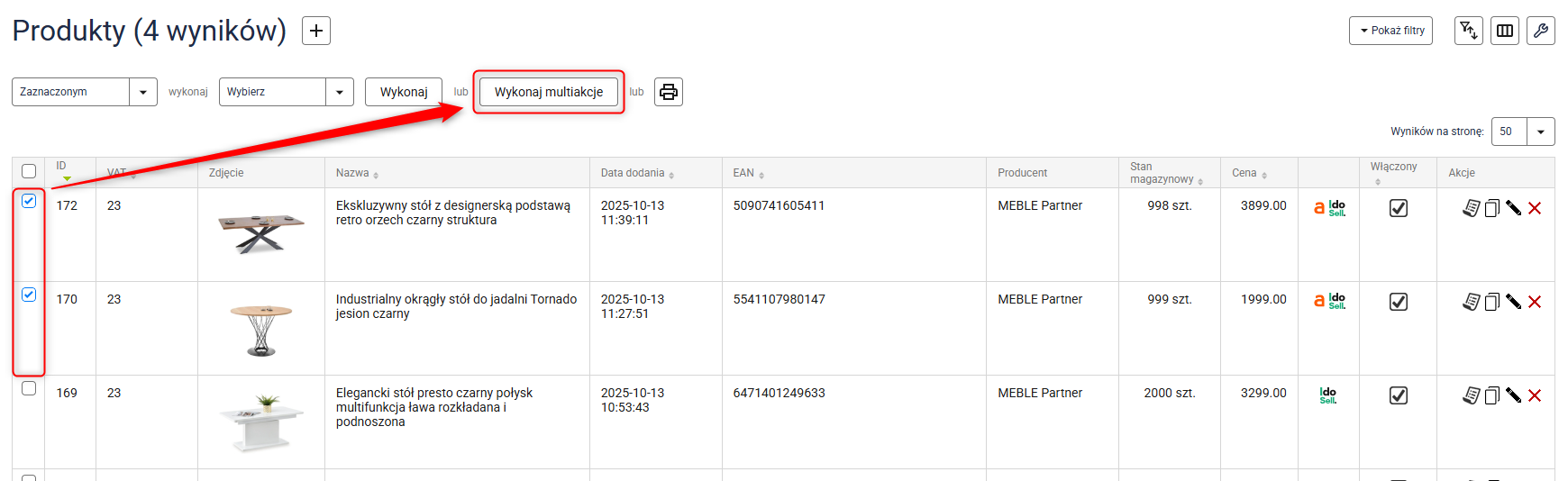
Task: Click the printer icon
Action: coord(668,92)
